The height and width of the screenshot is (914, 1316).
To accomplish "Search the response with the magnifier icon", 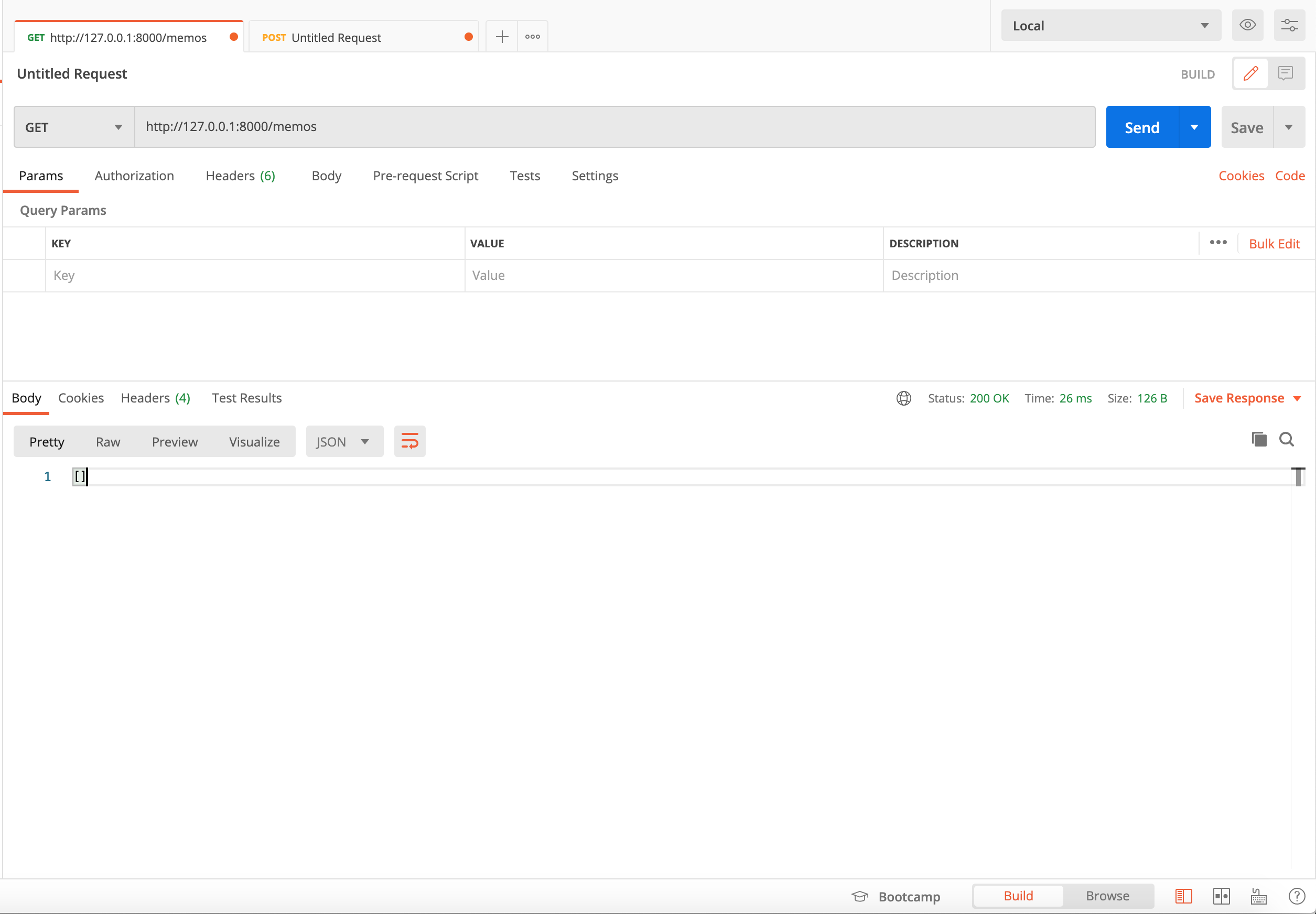I will 1287,439.
